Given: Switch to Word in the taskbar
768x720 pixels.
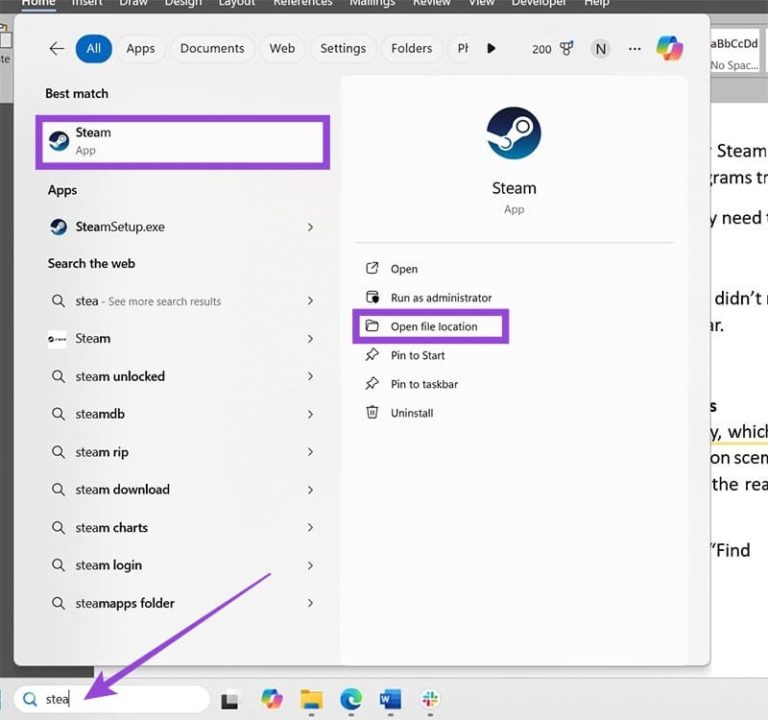Looking at the screenshot, I should (390, 699).
